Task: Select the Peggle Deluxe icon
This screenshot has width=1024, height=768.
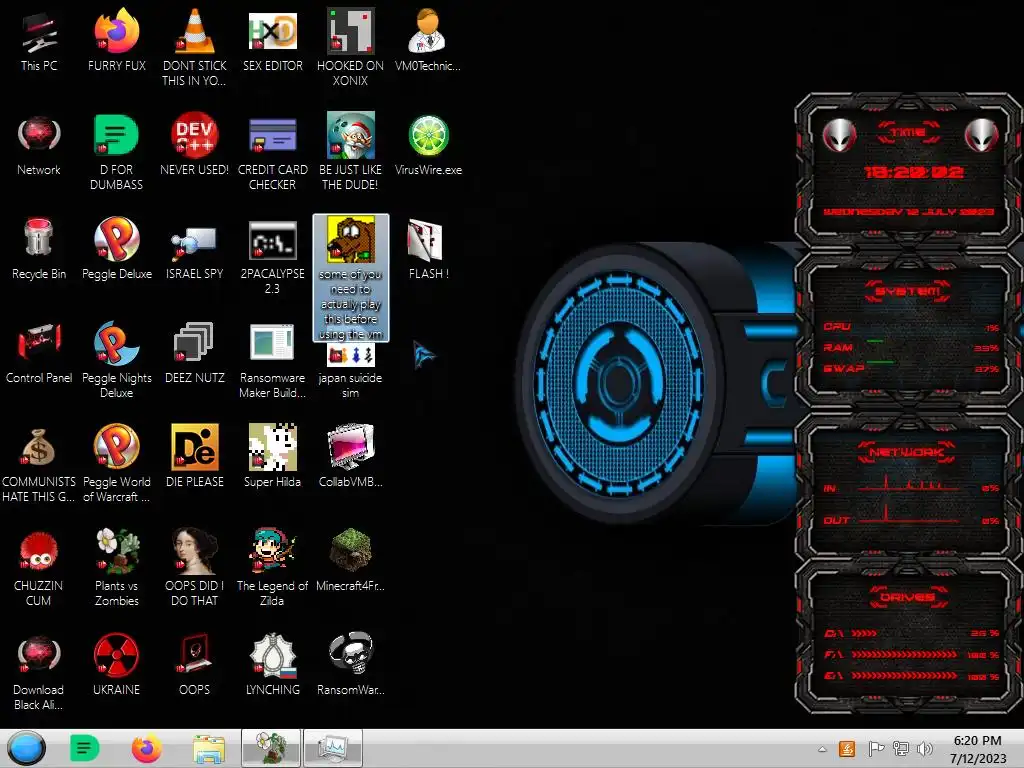Action: pos(116,239)
